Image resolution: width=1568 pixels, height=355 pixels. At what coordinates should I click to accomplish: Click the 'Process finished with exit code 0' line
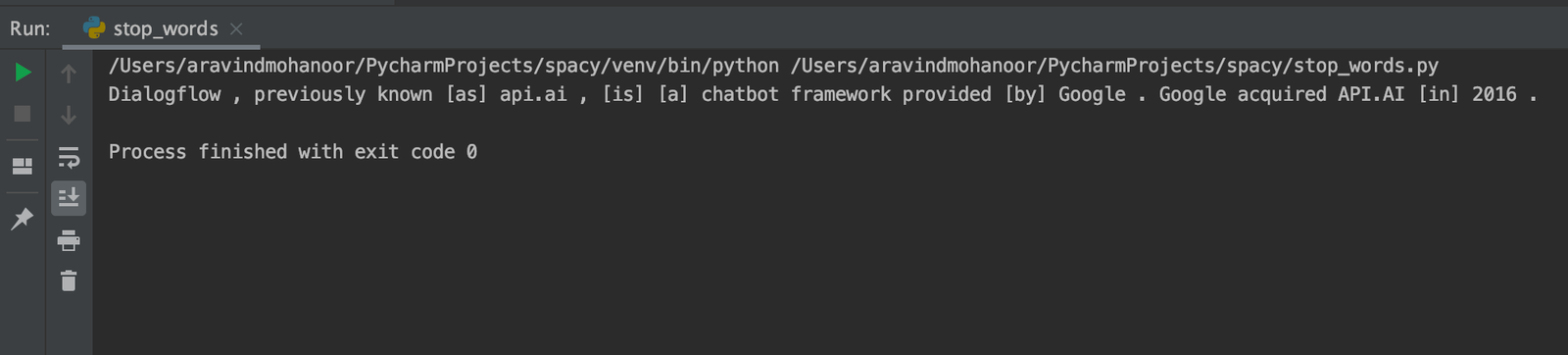(293, 152)
